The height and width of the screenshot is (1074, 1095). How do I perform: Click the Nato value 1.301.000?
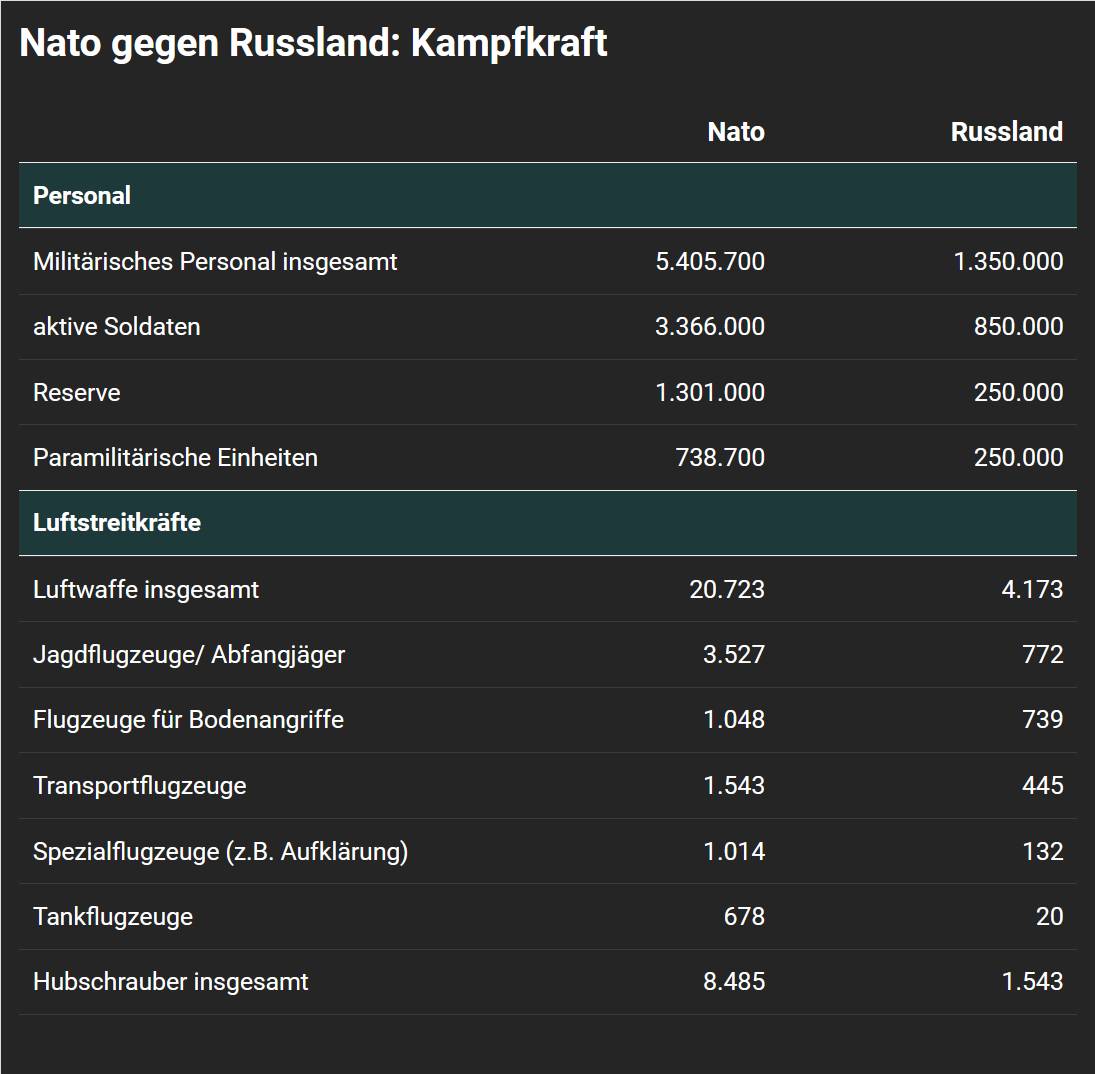coord(710,392)
